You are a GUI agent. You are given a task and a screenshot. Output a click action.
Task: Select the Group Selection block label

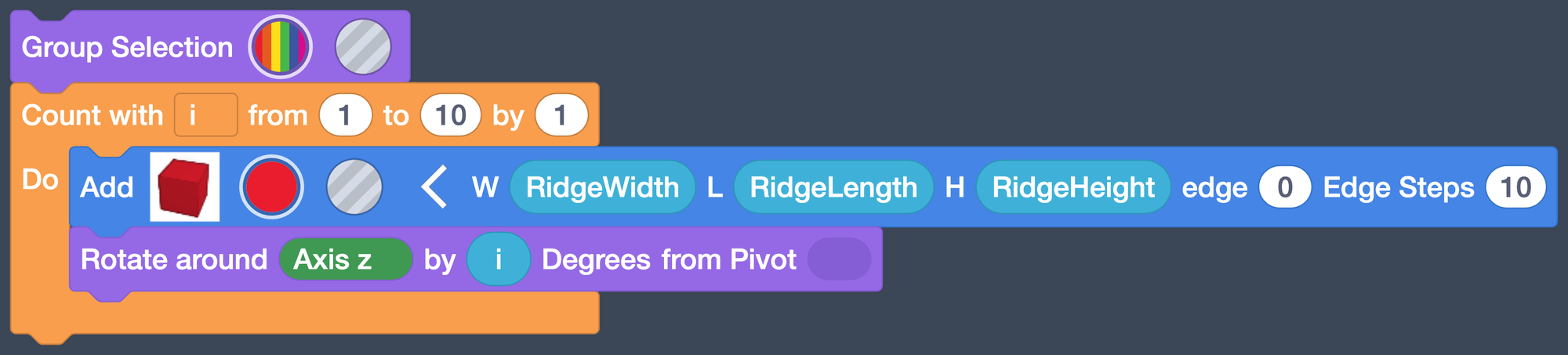click(x=127, y=47)
